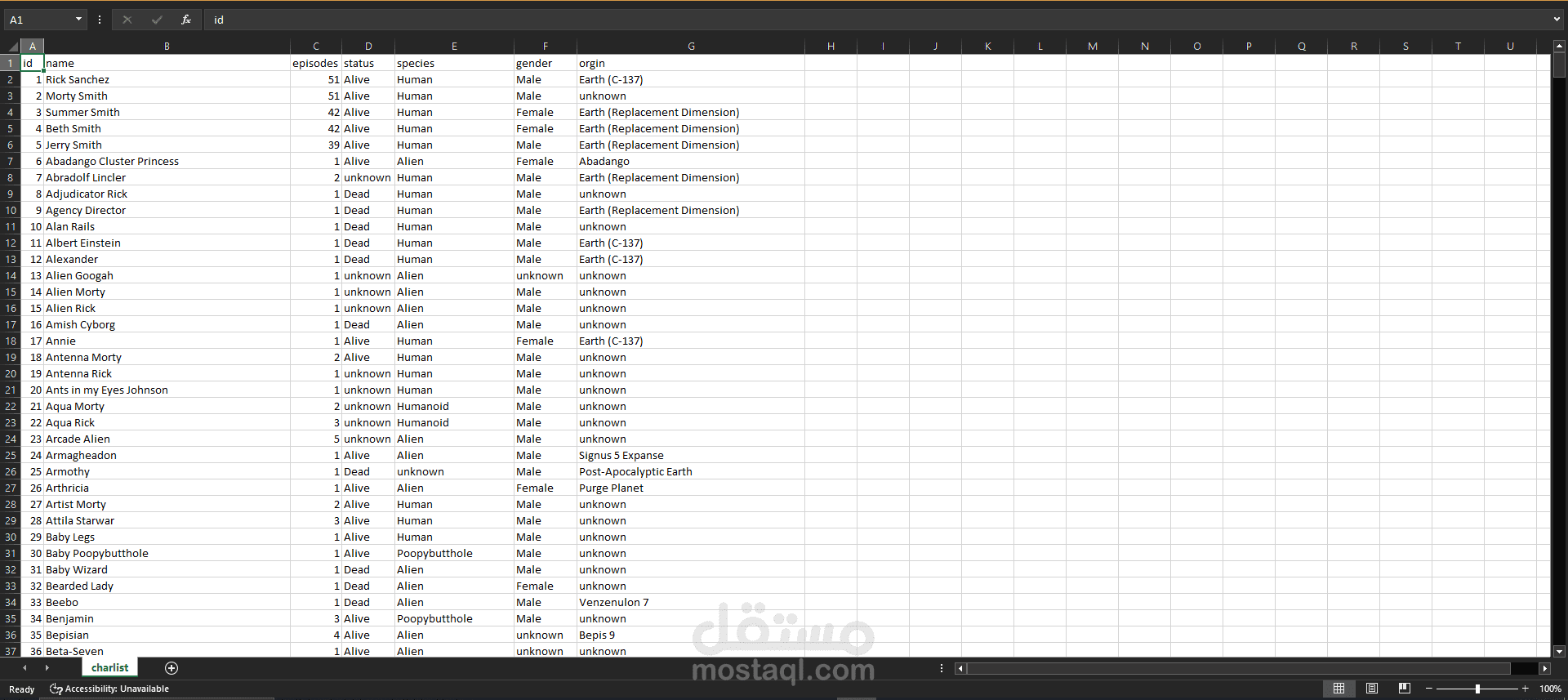Open the charlist sheet tab
Image resolution: width=1568 pixels, height=700 pixels.
pyautogui.click(x=109, y=668)
